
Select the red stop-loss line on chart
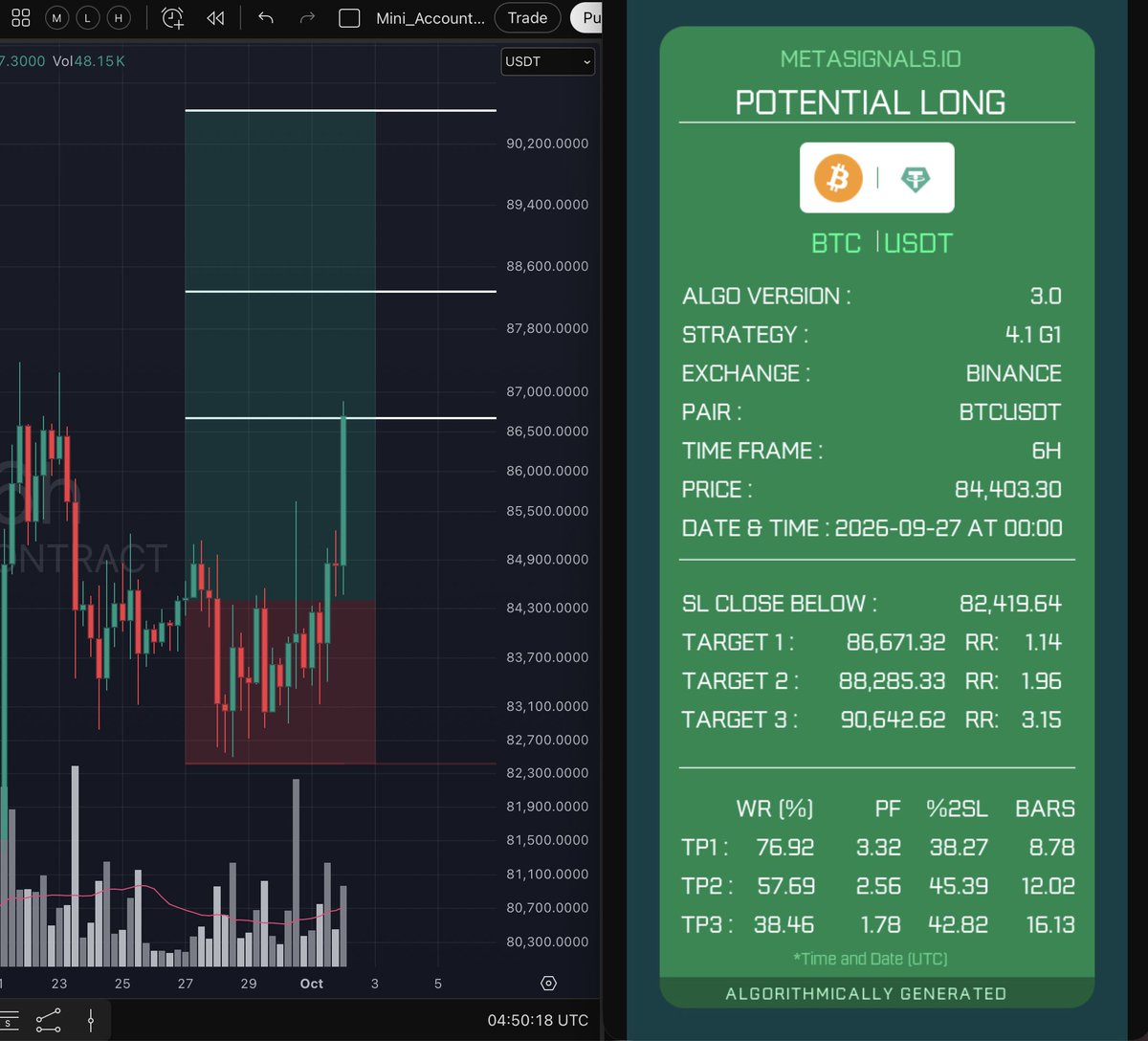pos(341,764)
